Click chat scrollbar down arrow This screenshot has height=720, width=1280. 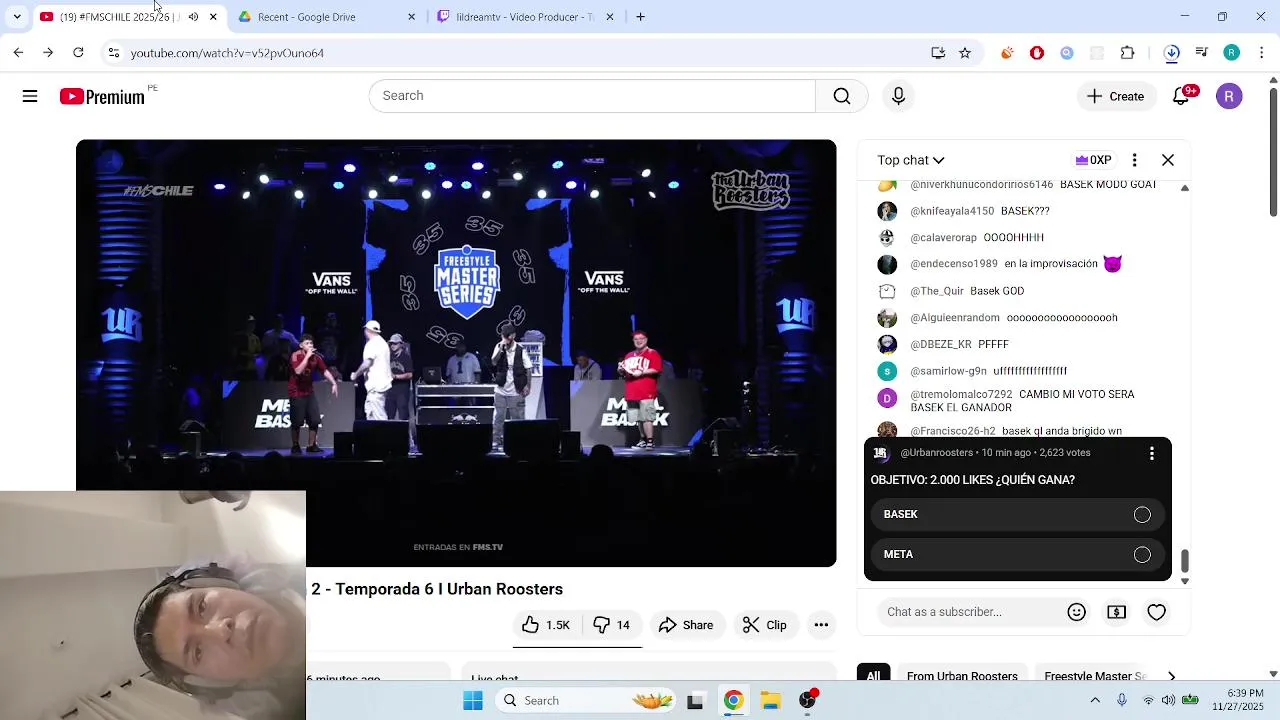[x=1185, y=580]
